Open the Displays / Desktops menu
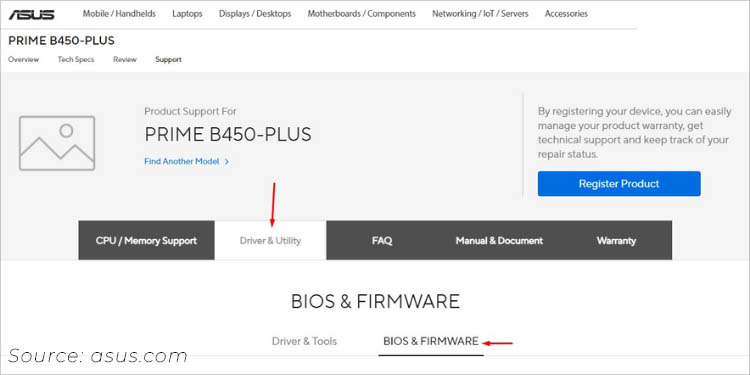This screenshot has height=375, width=750. [255, 14]
